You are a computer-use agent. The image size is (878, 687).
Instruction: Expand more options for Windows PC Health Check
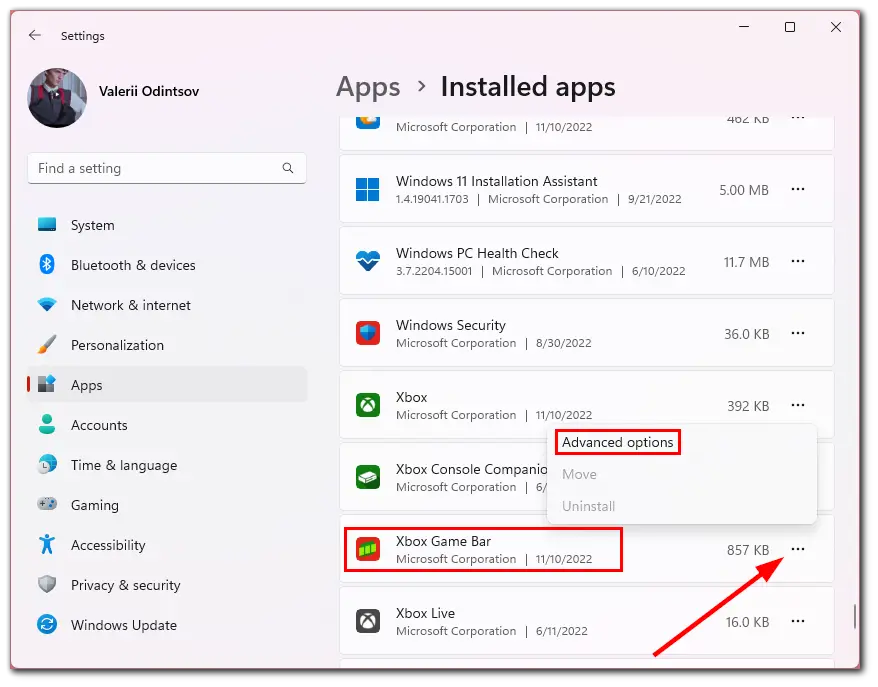(798, 261)
